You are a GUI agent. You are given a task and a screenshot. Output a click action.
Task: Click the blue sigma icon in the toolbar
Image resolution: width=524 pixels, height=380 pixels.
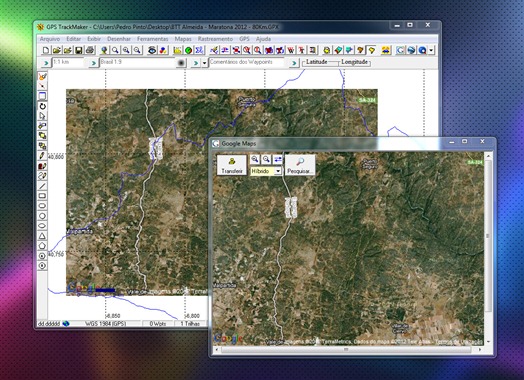click(x=200, y=50)
